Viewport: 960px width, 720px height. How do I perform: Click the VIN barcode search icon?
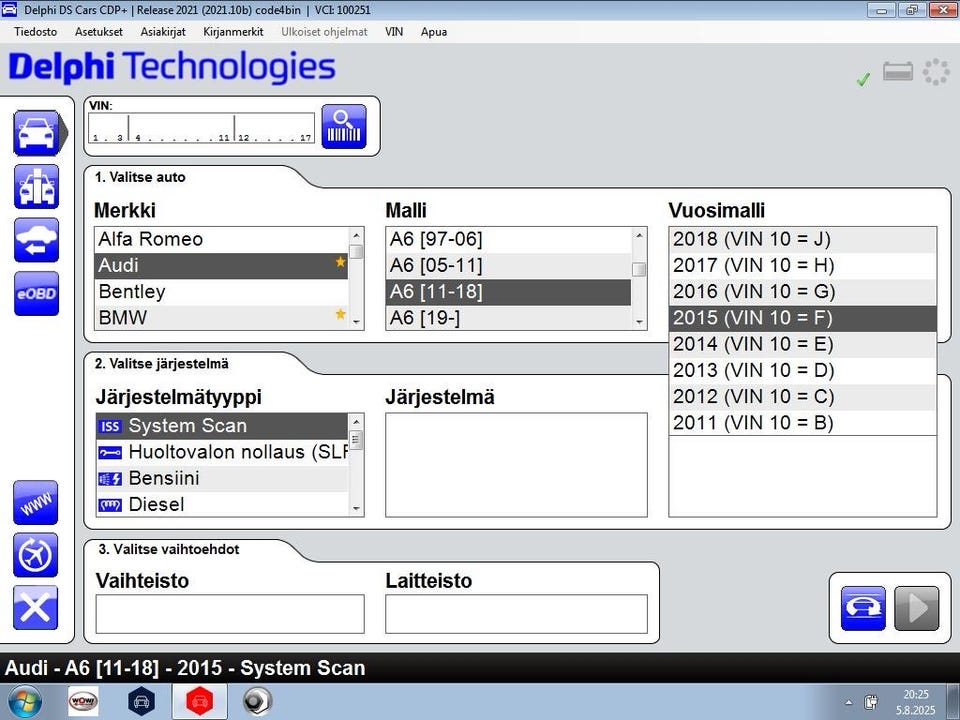(x=343, y=127)
